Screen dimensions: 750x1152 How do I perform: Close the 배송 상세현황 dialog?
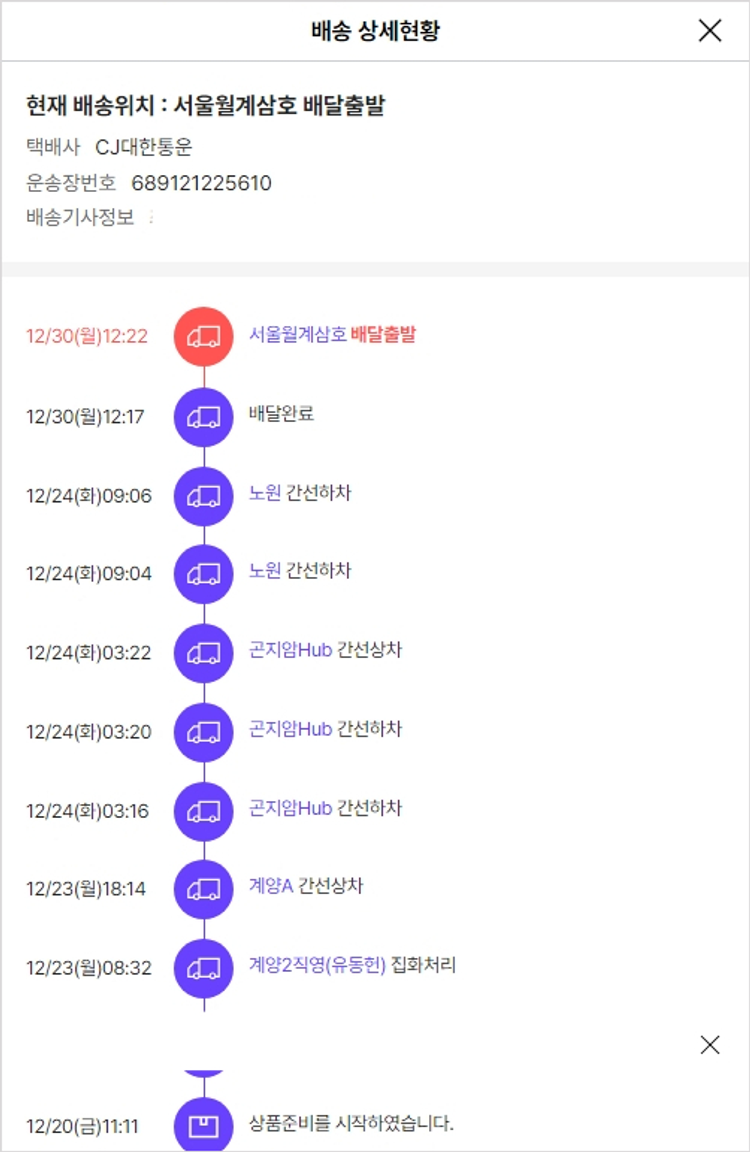click(710, 31)
